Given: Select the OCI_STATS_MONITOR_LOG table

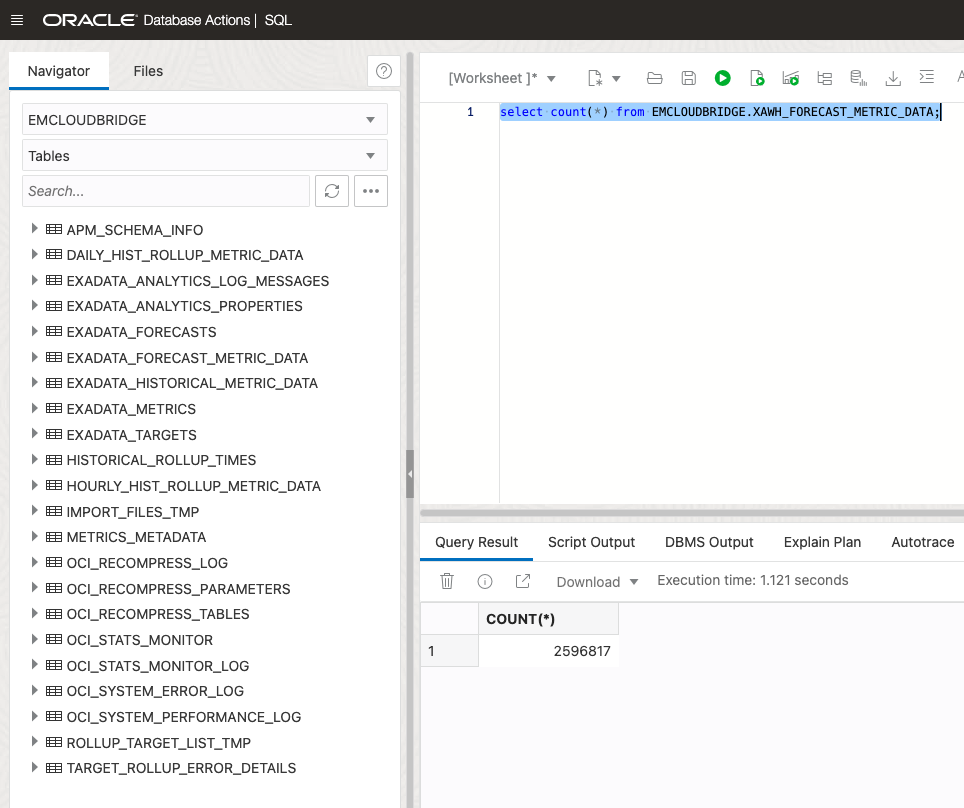Looking at the screenshot, I should pos(157,665).
